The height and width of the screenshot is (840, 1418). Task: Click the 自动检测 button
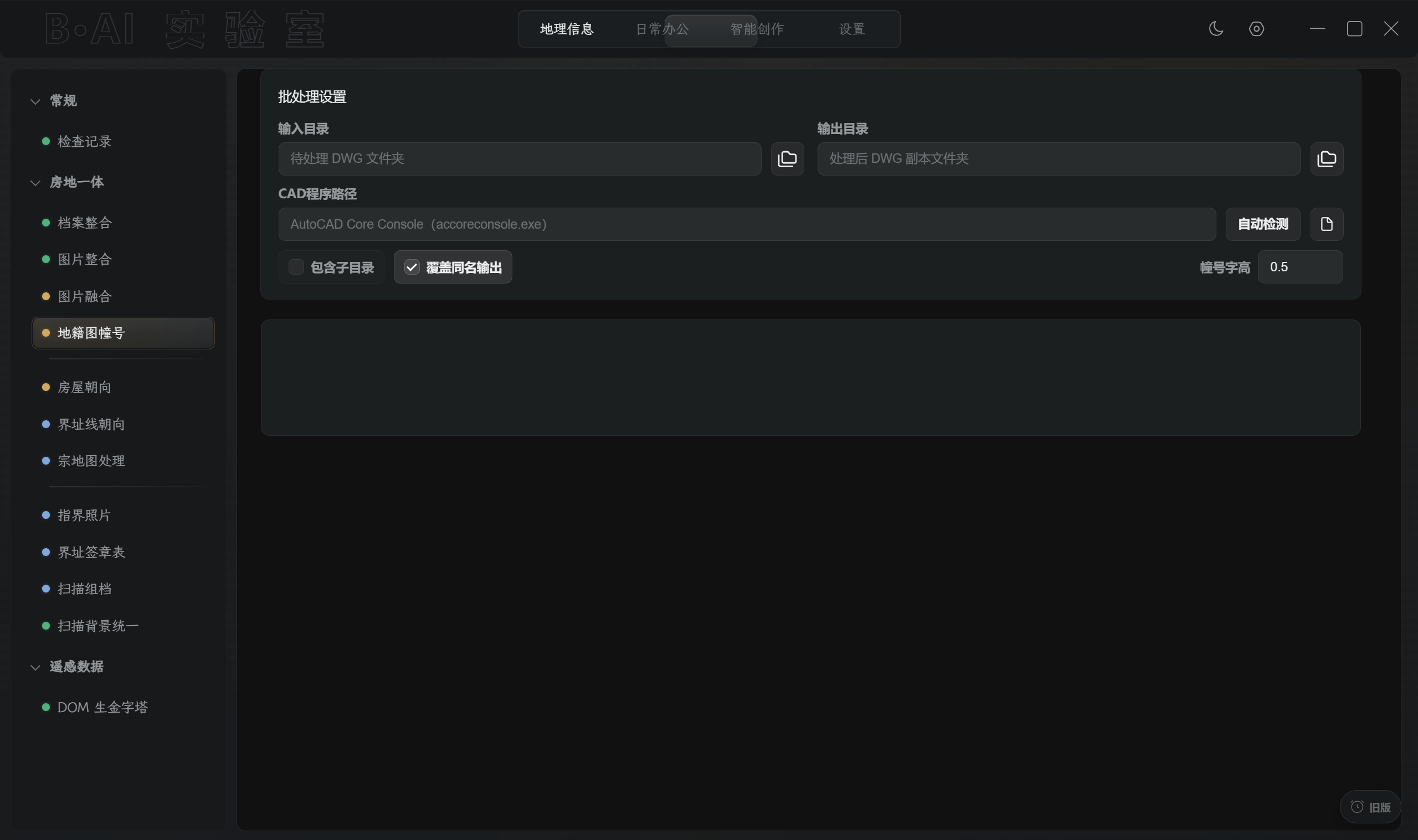[1262, 224]
